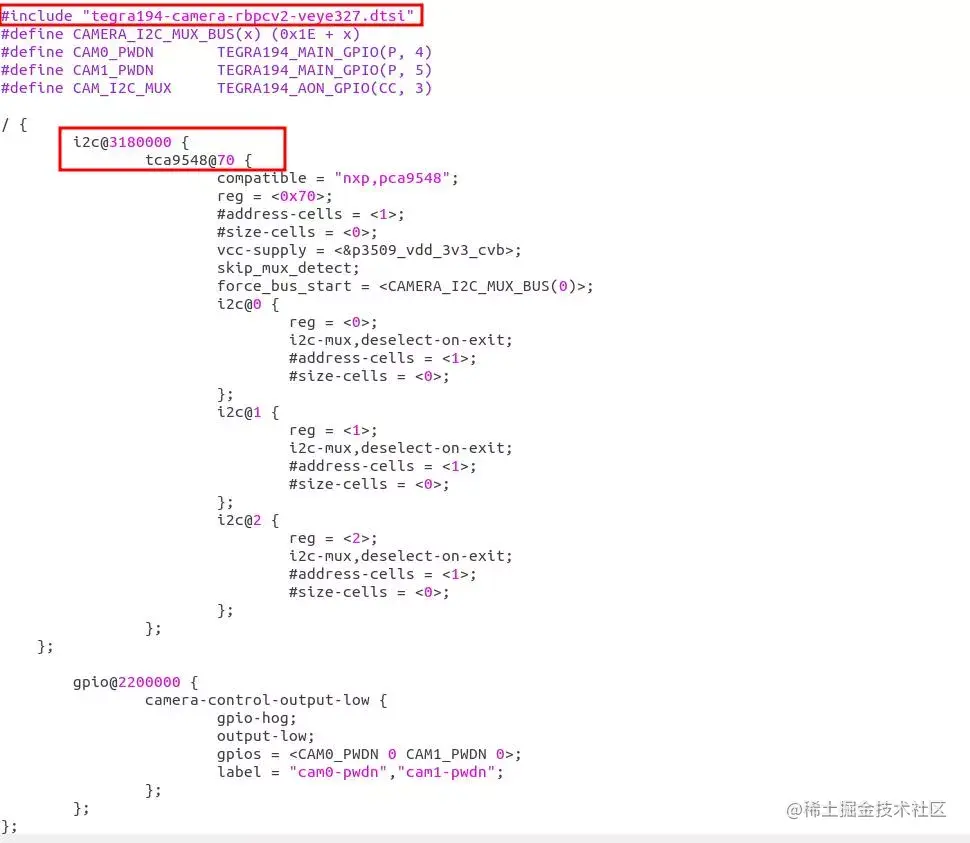Click the CAMERA_I2C_MUX_BUS(x) define line

tap(180, 34)
